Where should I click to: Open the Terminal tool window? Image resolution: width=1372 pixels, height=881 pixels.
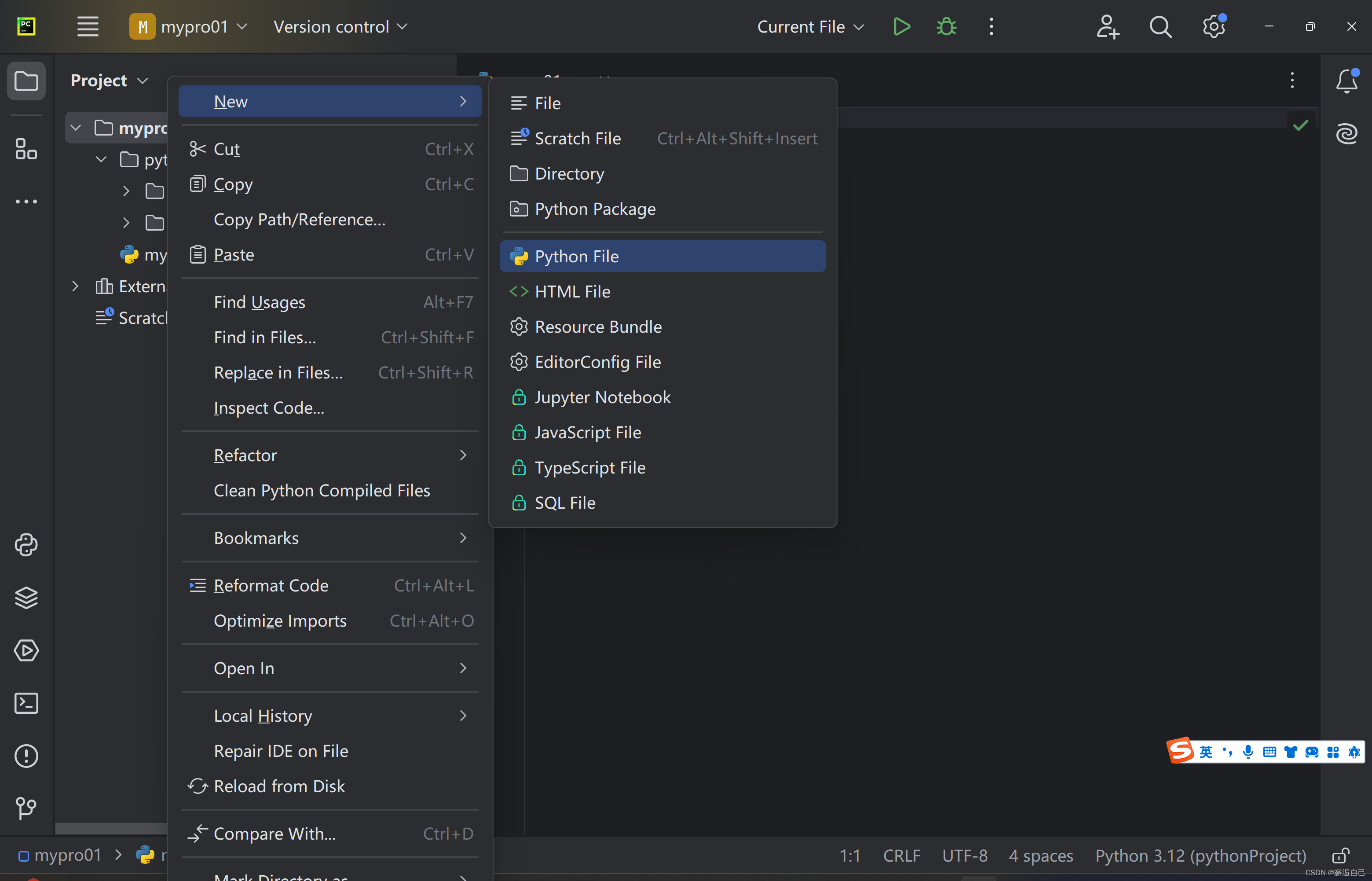[x=26, y=703]
